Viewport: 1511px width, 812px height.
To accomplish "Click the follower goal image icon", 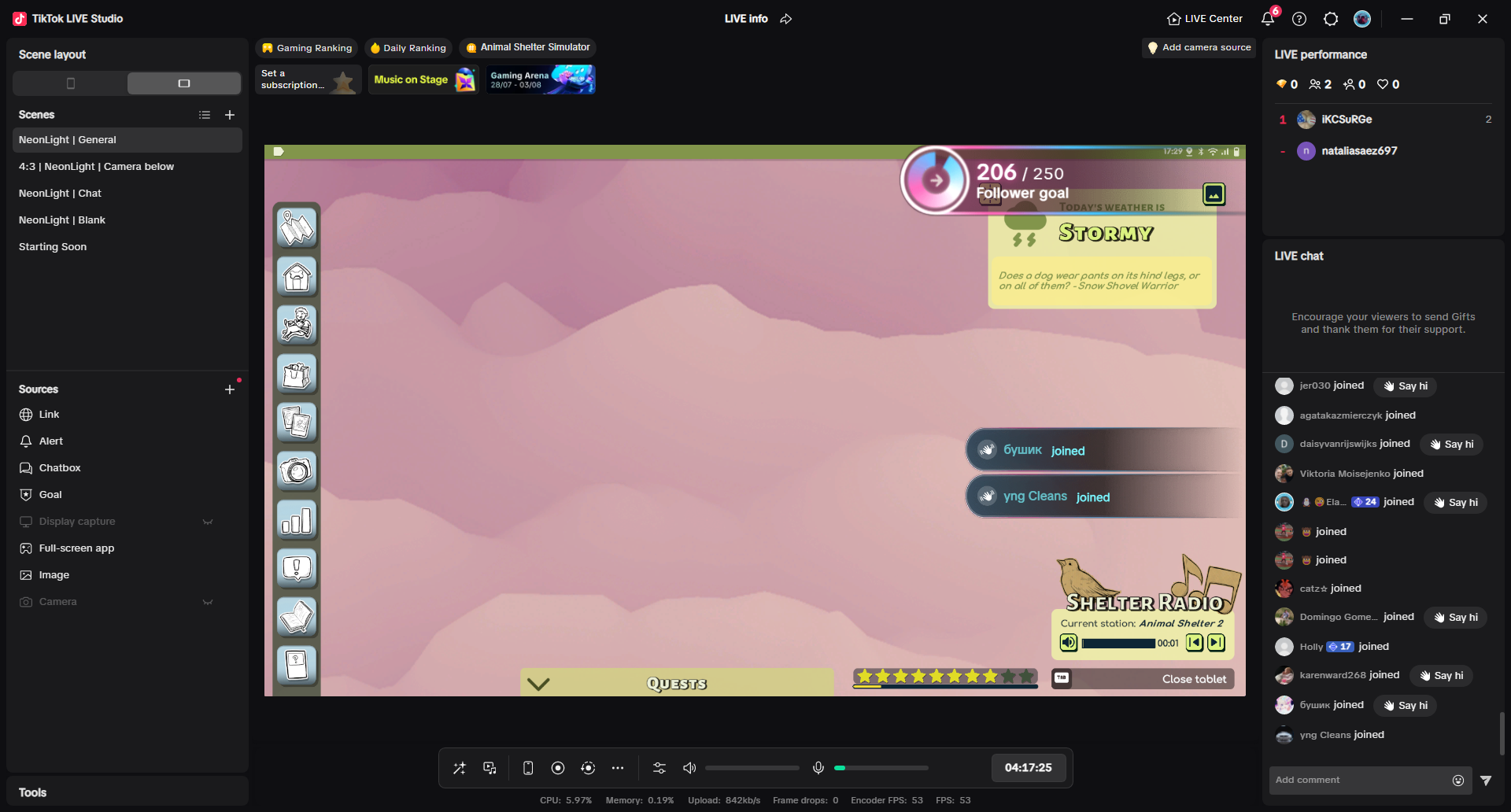I will 1214,194.
